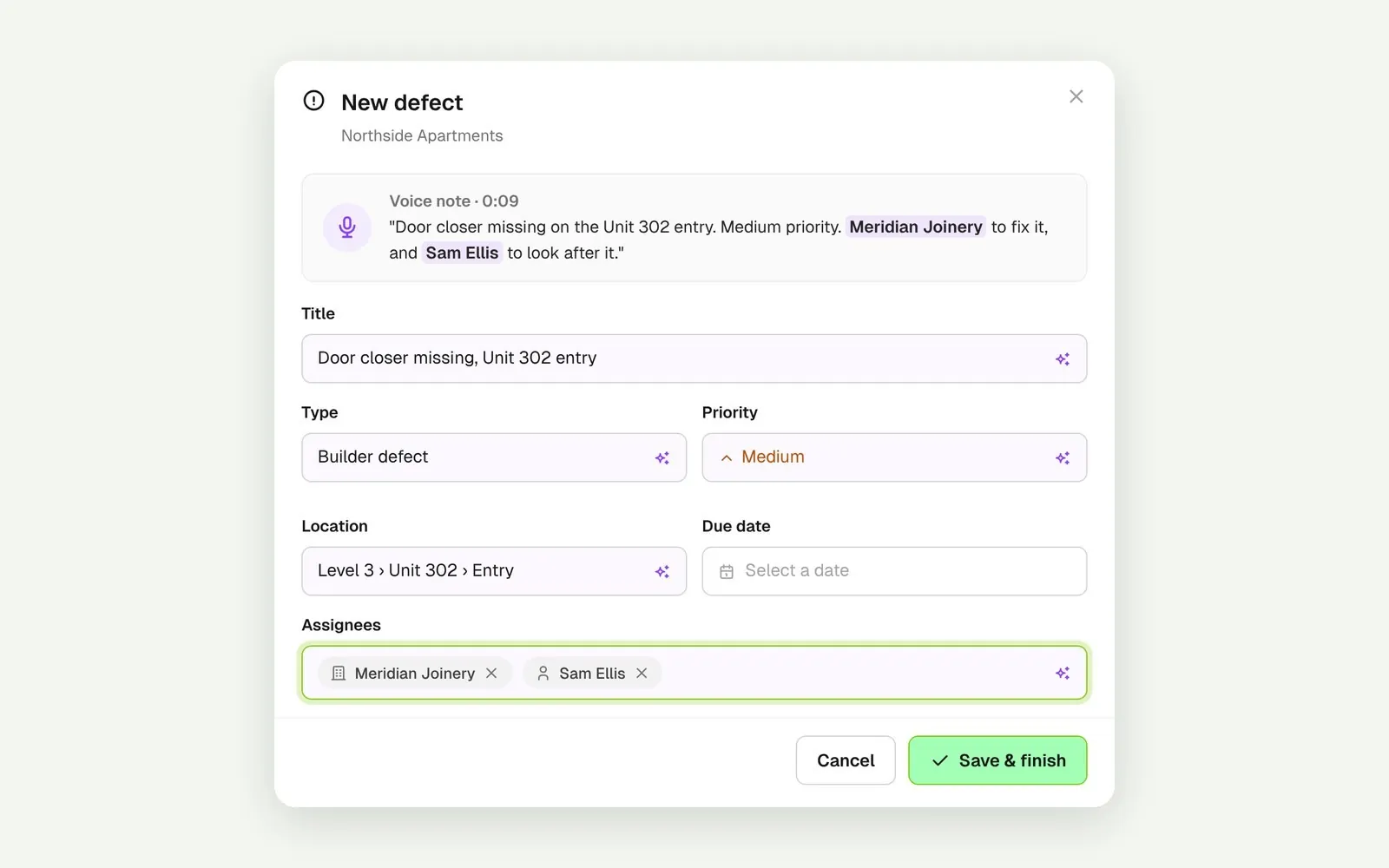Click into the Title input field
1389x868 pixels.
click(694, 358)
